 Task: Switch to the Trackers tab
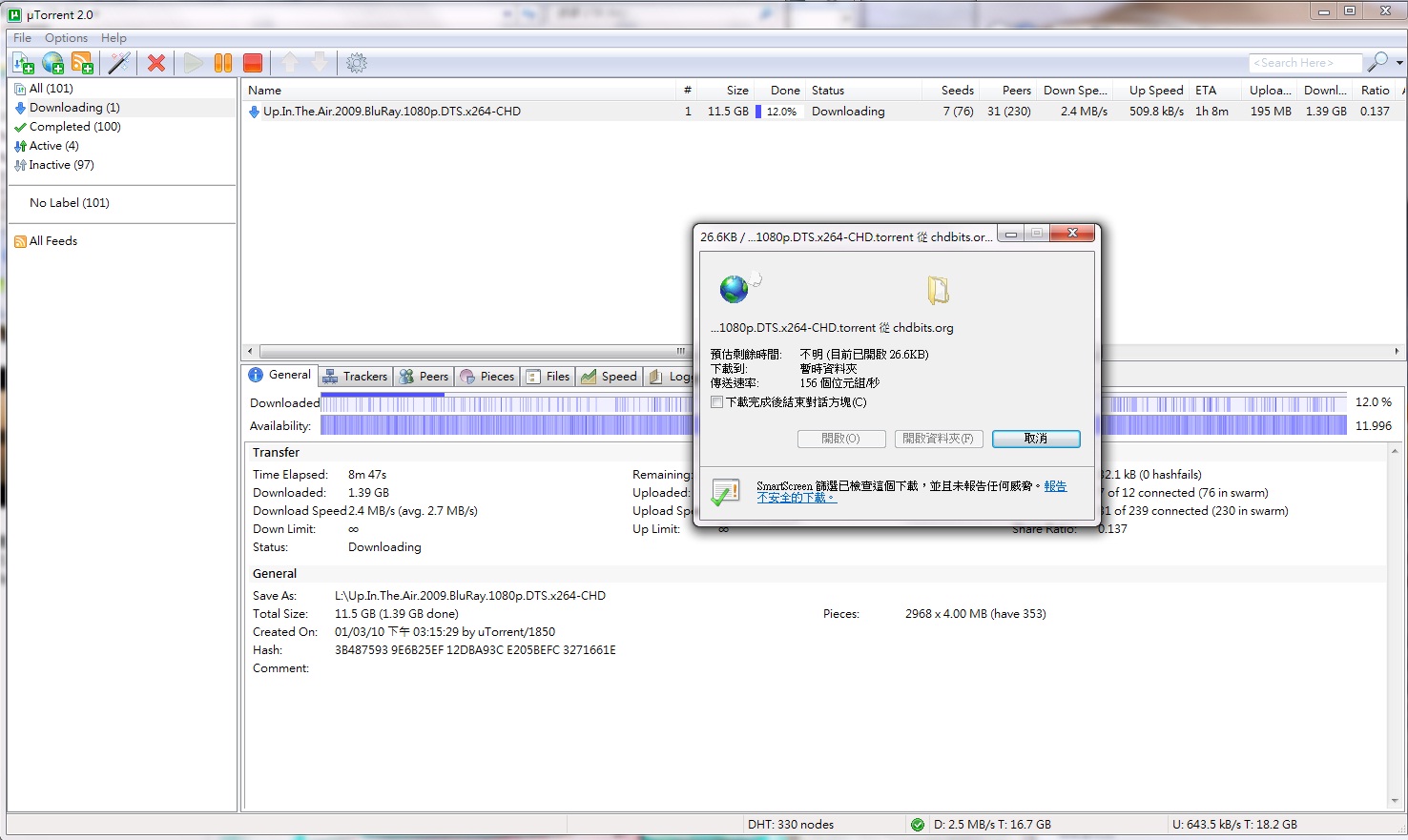[x=355, y=377]
